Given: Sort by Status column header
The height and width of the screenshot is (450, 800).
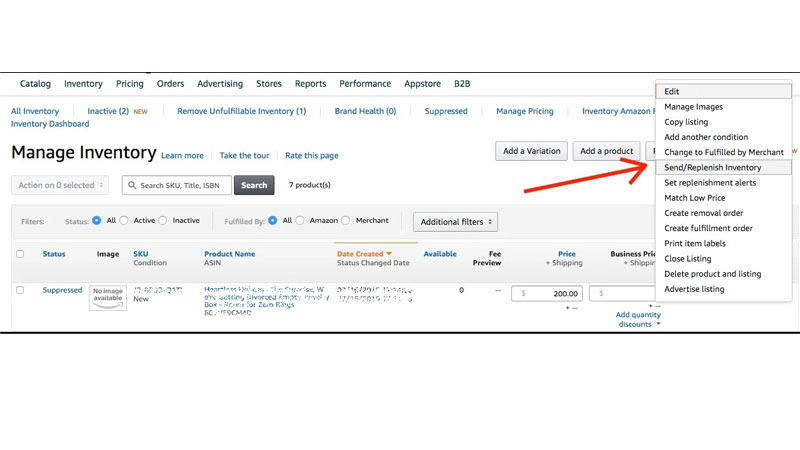Looking at the screenshot, I should pyautogui.click(x=54, y=254).
